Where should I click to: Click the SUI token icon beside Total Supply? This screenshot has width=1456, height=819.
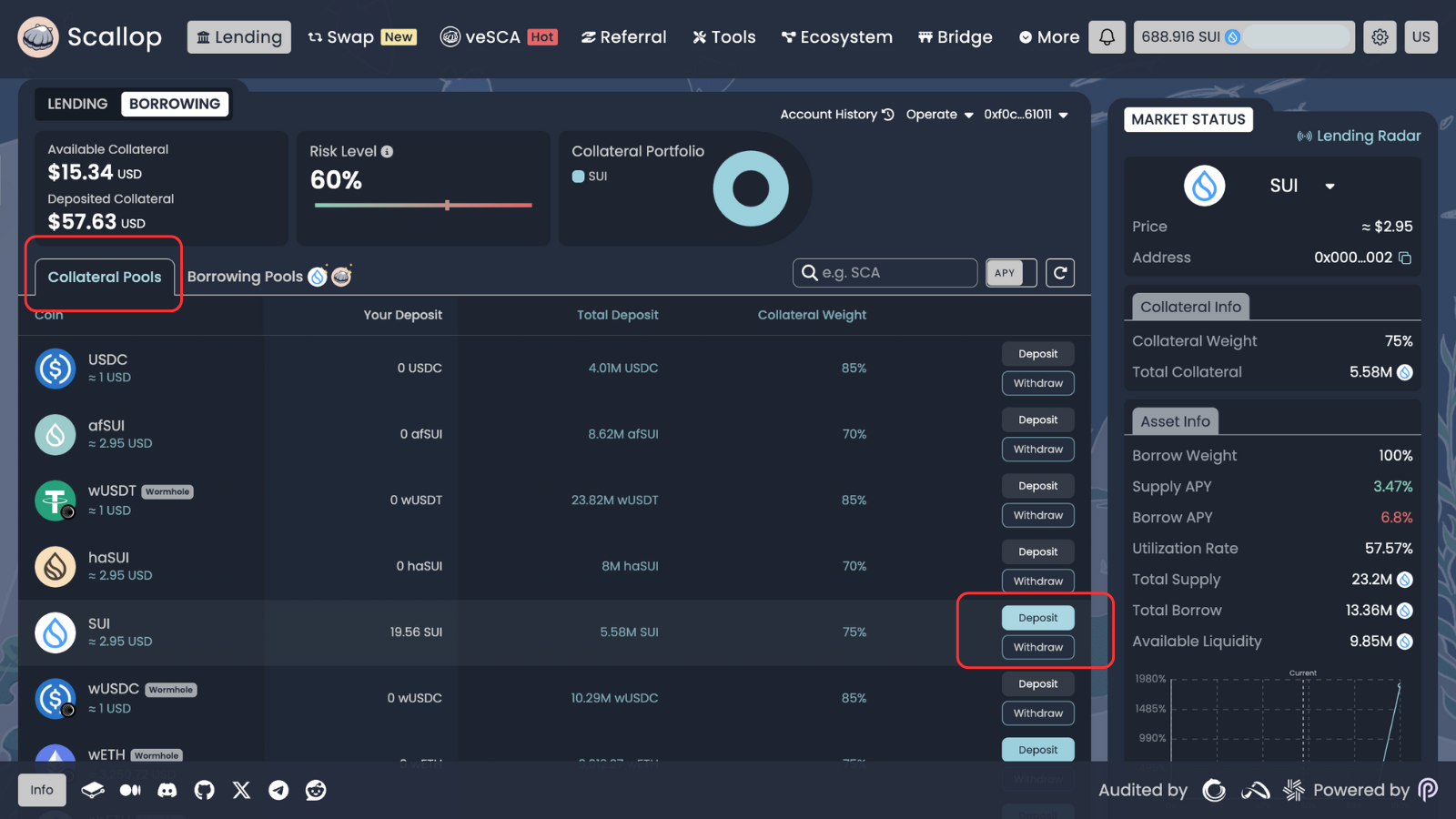coord(1405,580)
